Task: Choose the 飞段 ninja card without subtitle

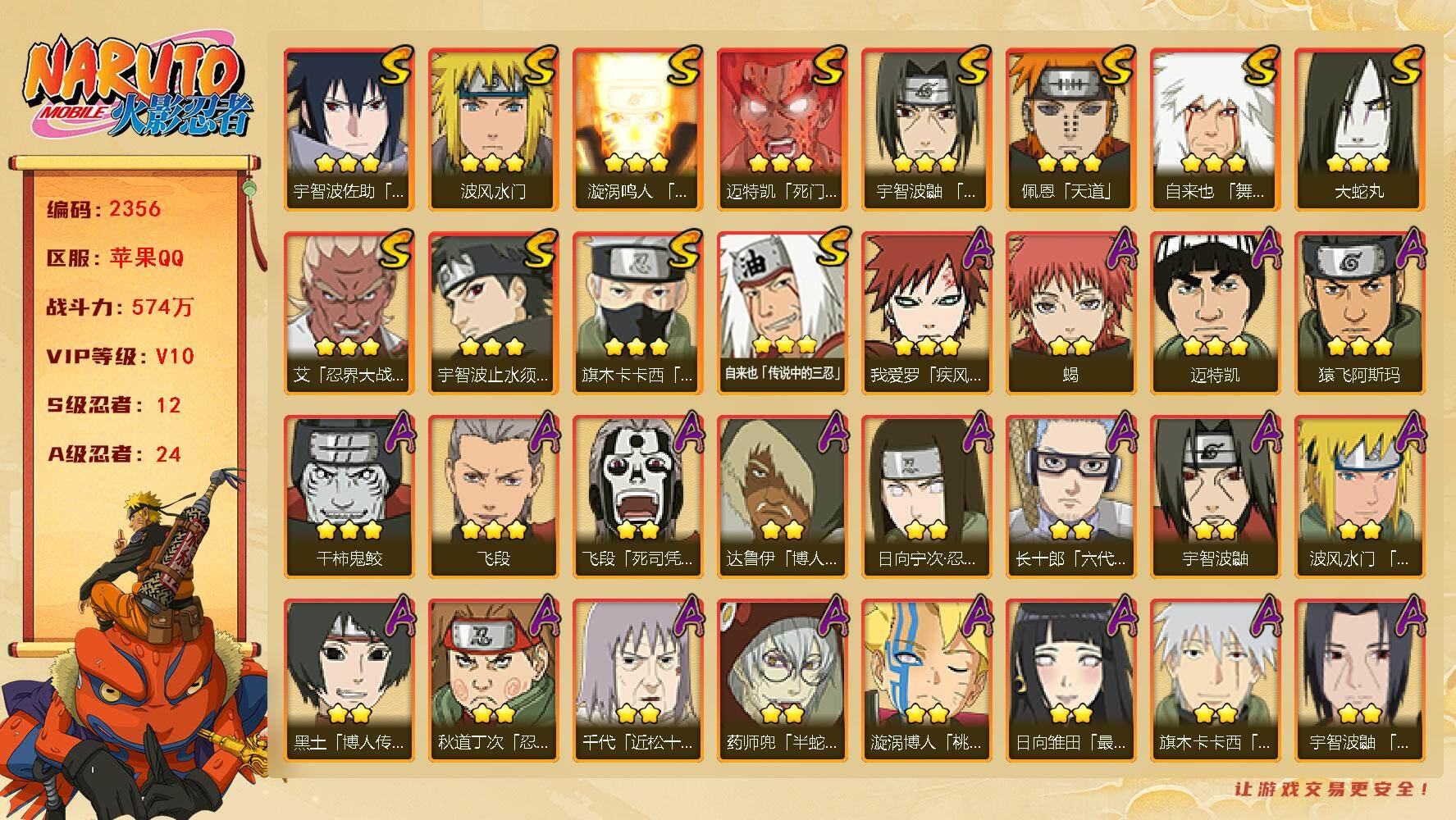Action: point(493,496)
